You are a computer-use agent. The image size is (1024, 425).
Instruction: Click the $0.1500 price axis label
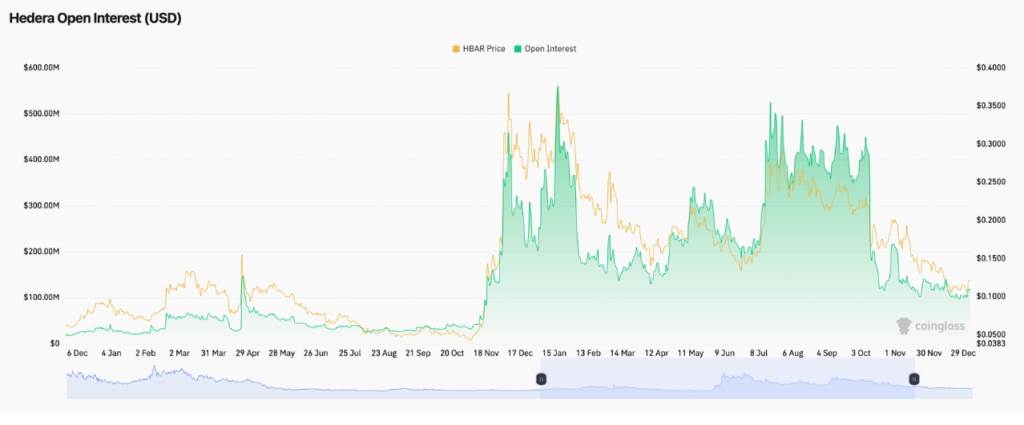click(991, 259)
